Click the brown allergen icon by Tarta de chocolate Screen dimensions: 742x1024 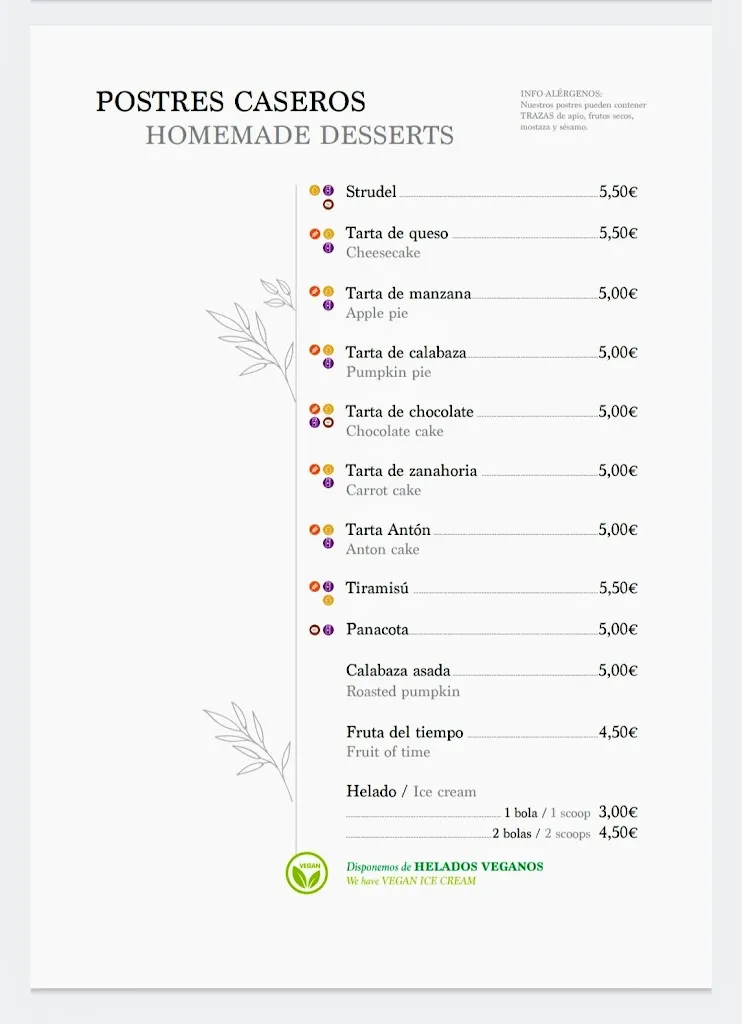point(328,423)
